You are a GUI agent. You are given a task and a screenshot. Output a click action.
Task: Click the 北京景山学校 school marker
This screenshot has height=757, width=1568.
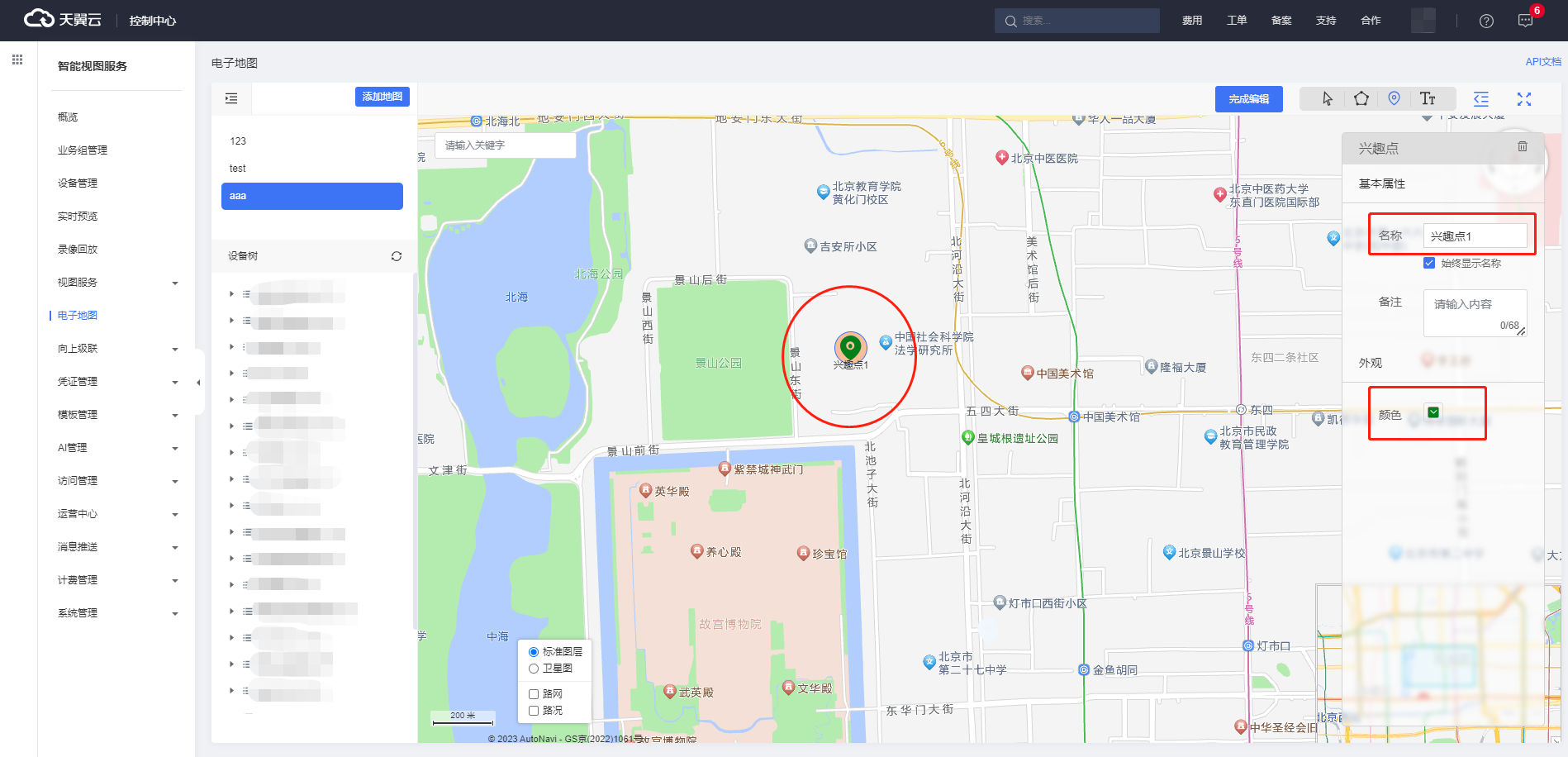pos(1169,552)
